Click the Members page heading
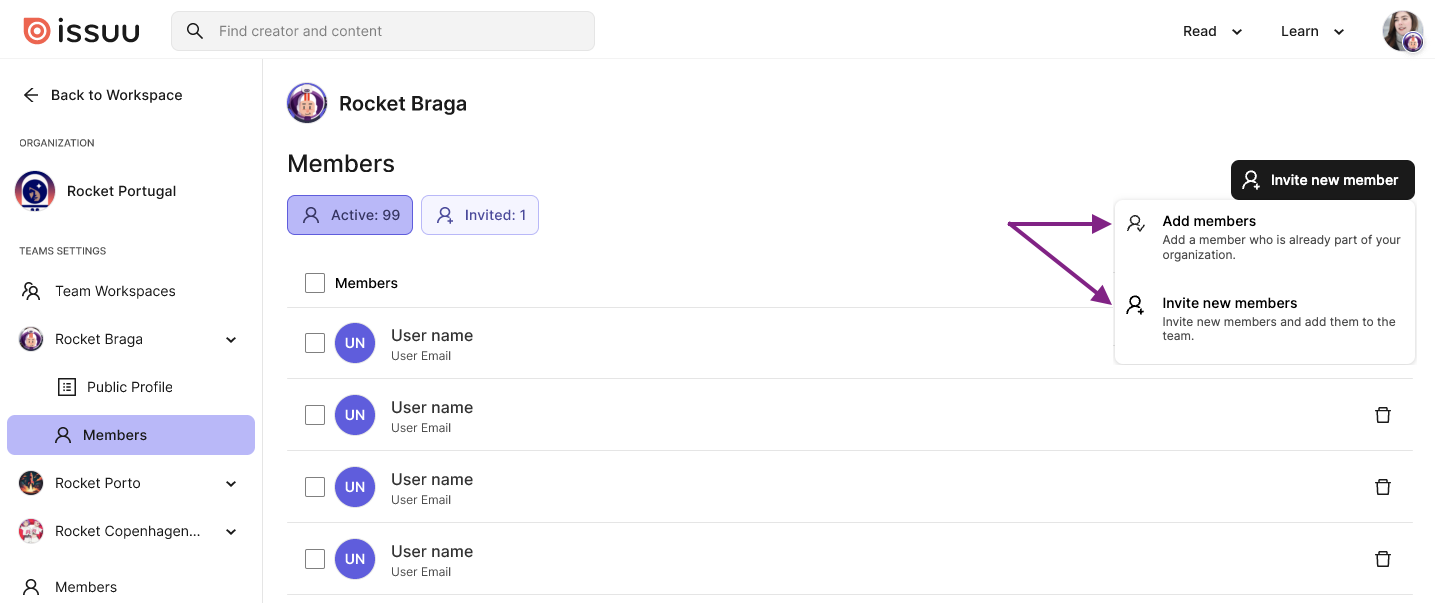This screenshot has height=608, width=1438. click(341, 164)
